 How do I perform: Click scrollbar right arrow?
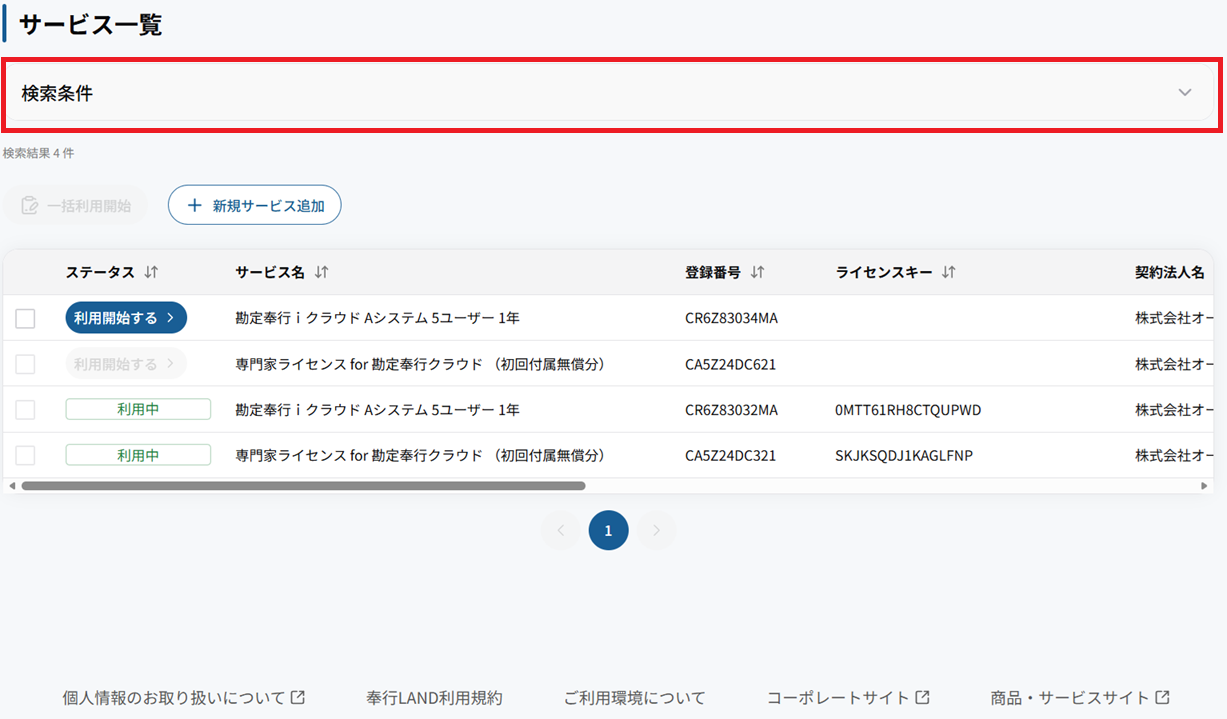pos(1204,486)
